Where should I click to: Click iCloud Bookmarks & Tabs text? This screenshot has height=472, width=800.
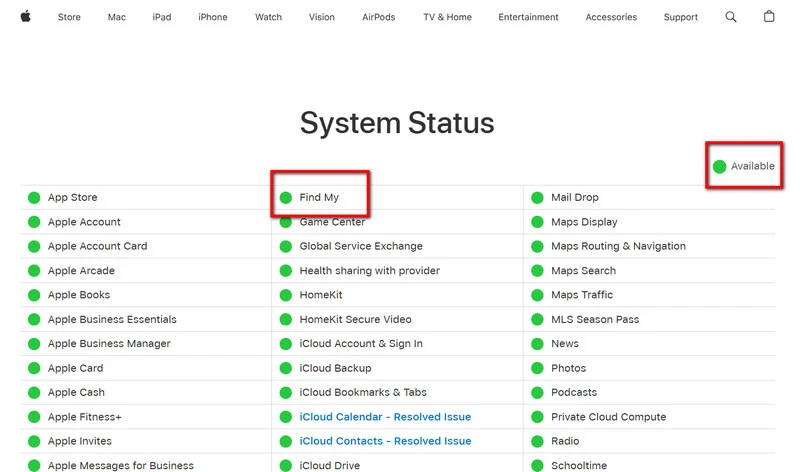[x=363, y=392]
